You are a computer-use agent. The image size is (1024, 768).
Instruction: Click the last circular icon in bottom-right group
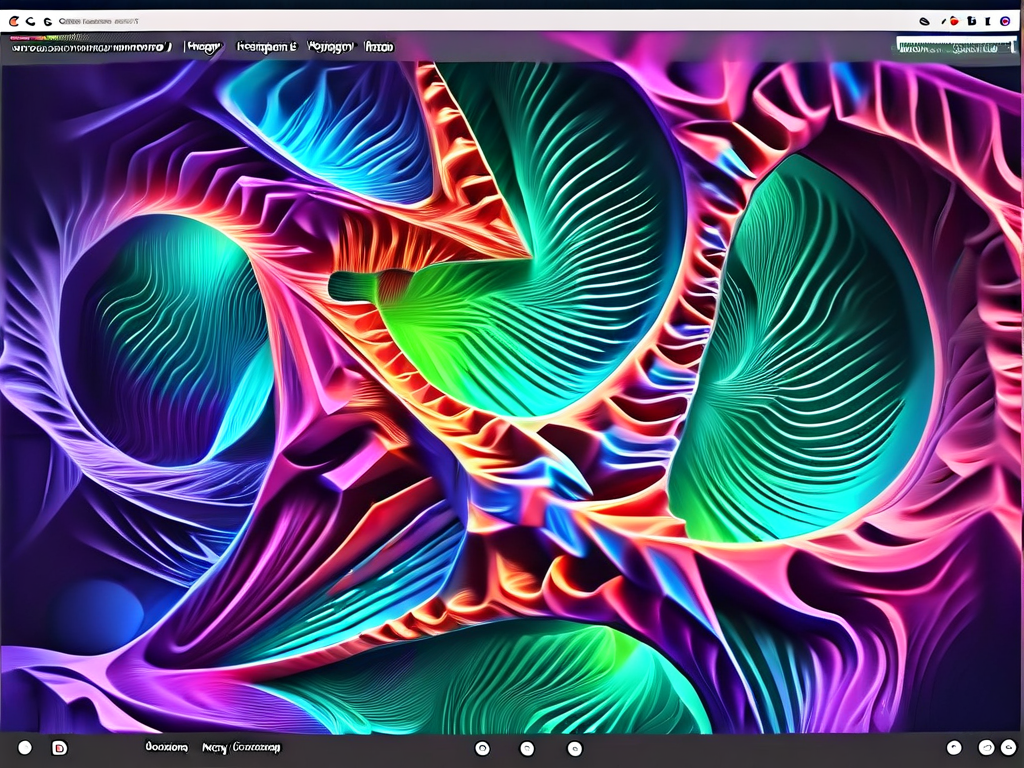pos(1006,747)
